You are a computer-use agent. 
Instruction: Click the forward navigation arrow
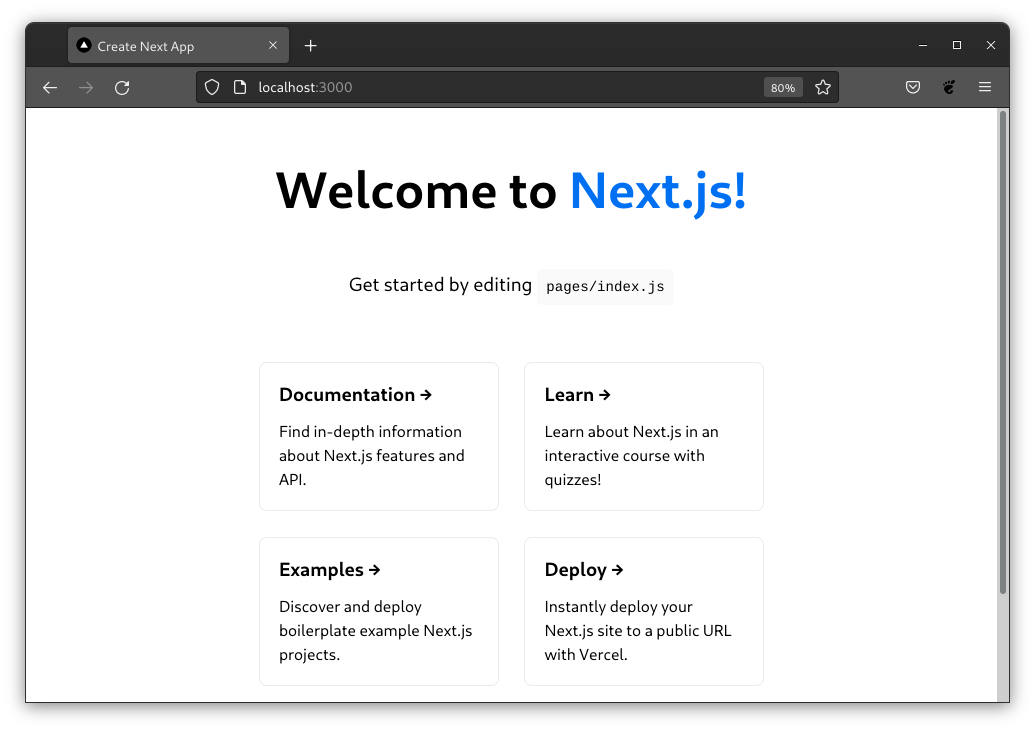point(86,88)
